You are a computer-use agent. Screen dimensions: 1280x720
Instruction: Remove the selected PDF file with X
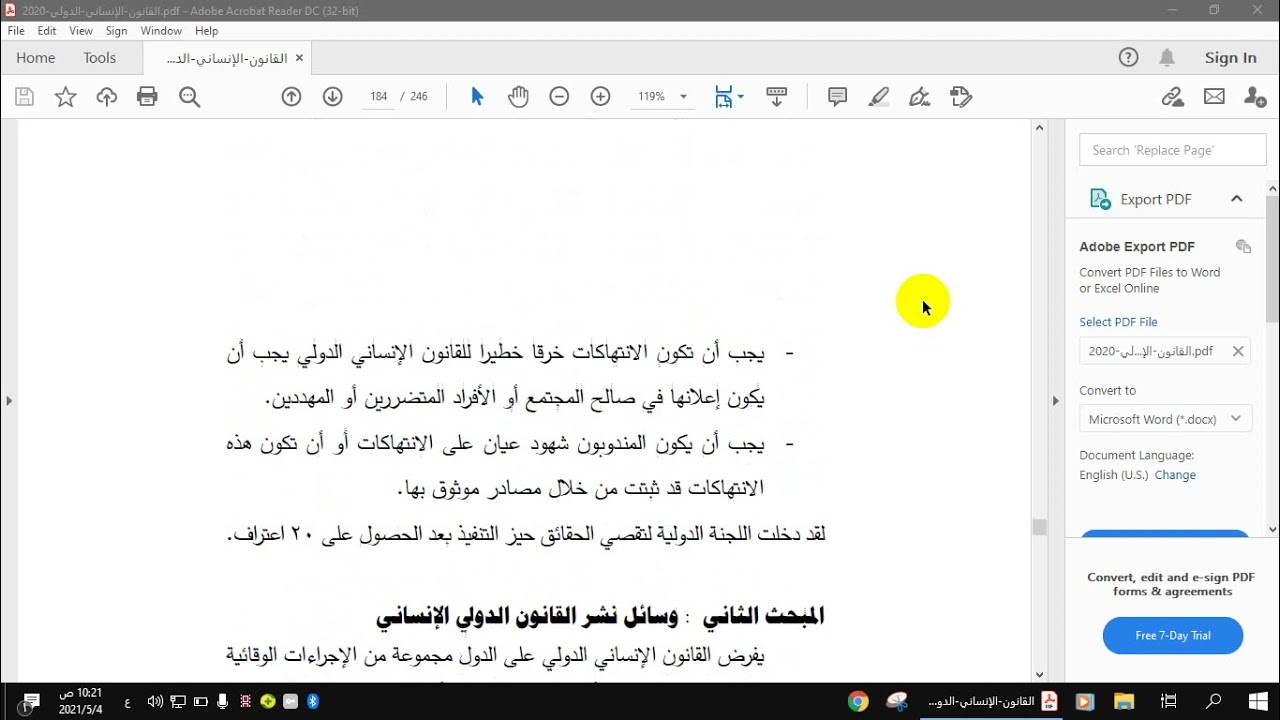click(x=1238, y=351)
